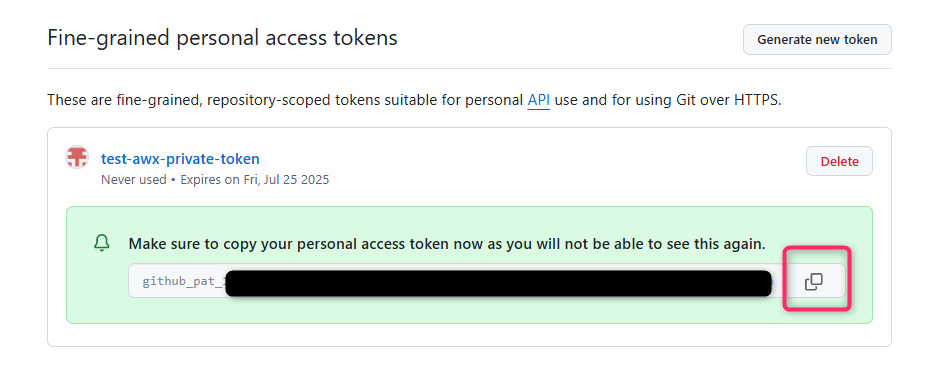
Task: Click the Make sure to copy warning message
Action: coord(447,244)
